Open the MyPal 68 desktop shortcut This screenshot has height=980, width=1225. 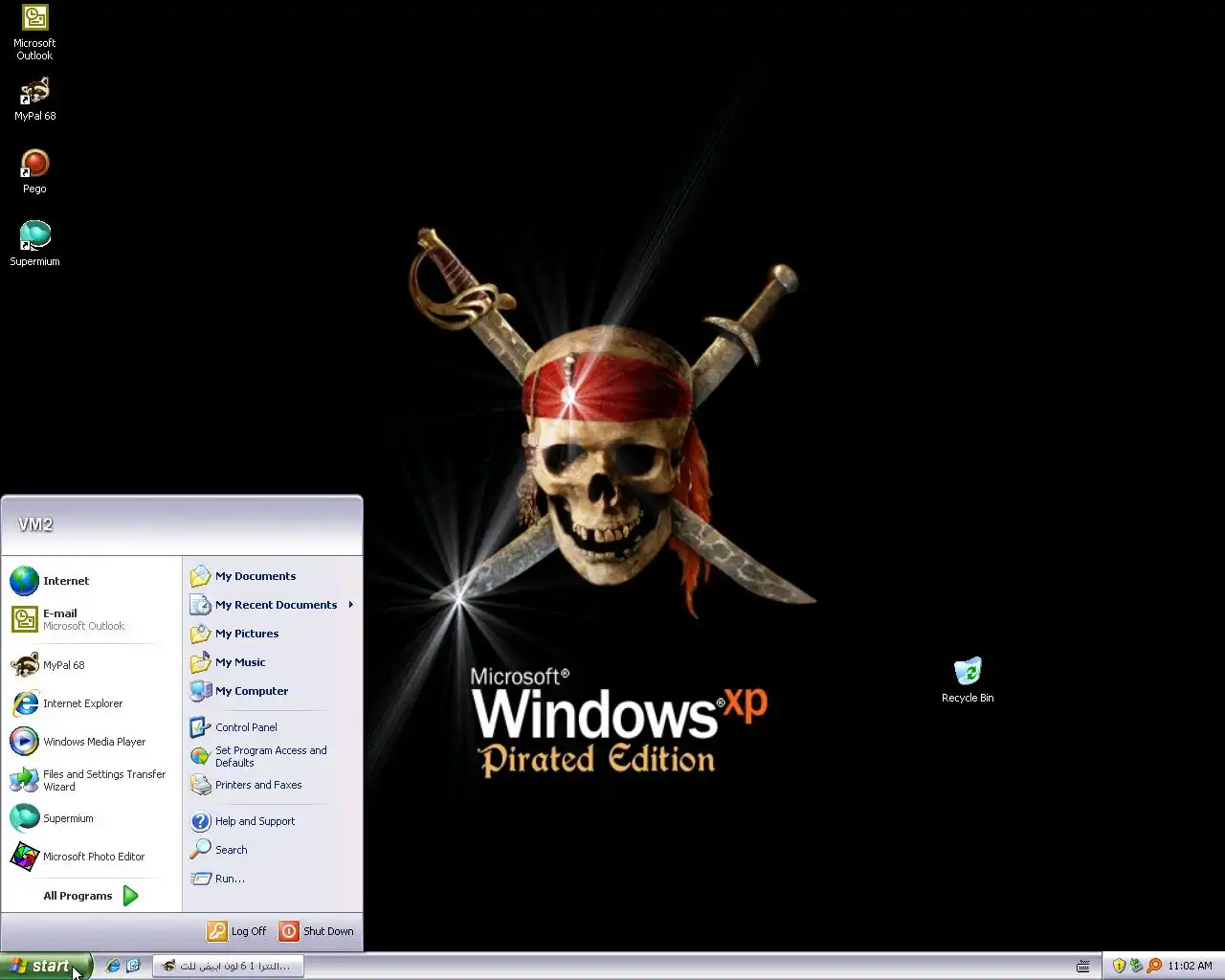34,99
